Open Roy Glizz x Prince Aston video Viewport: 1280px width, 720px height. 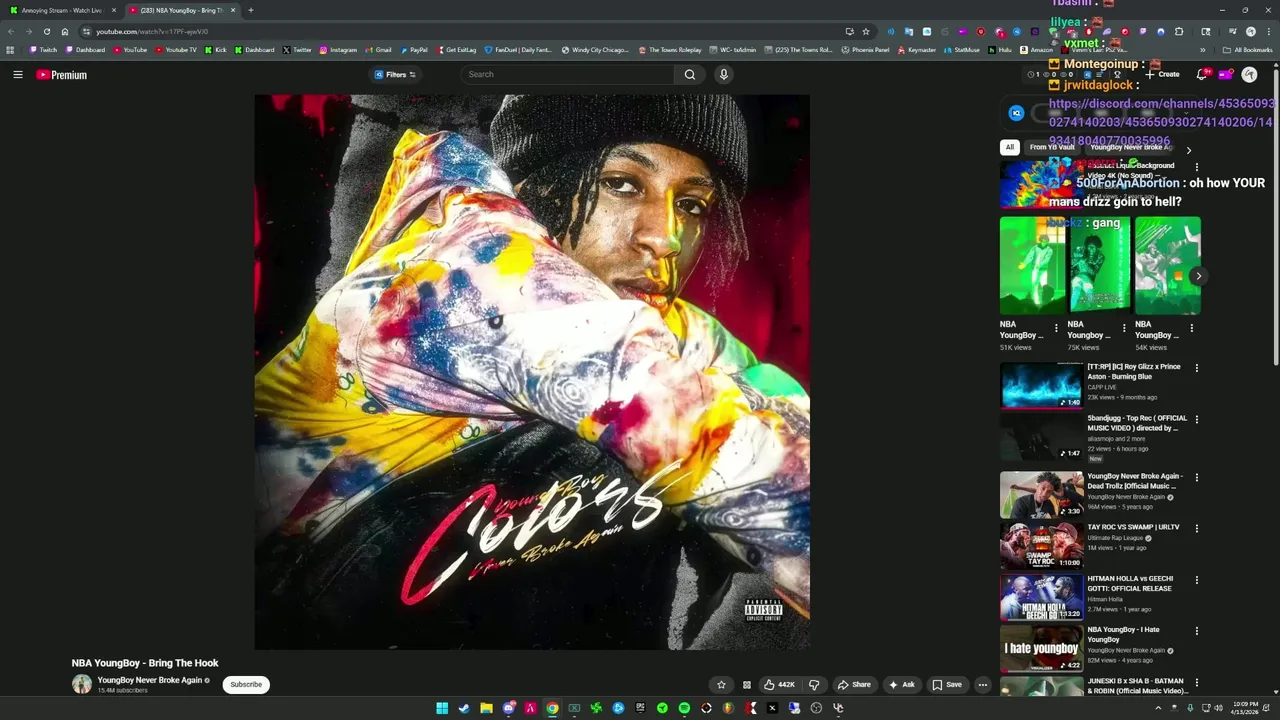[x=1134, y=372]
